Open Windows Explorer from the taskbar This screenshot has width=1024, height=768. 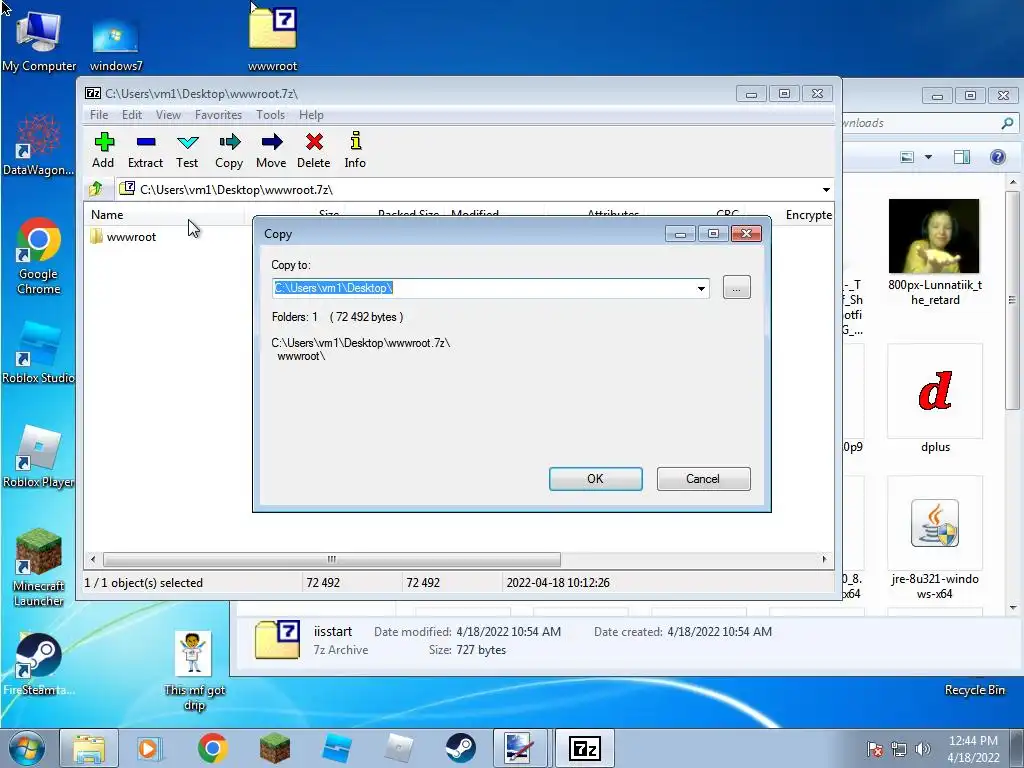[89, 748]
